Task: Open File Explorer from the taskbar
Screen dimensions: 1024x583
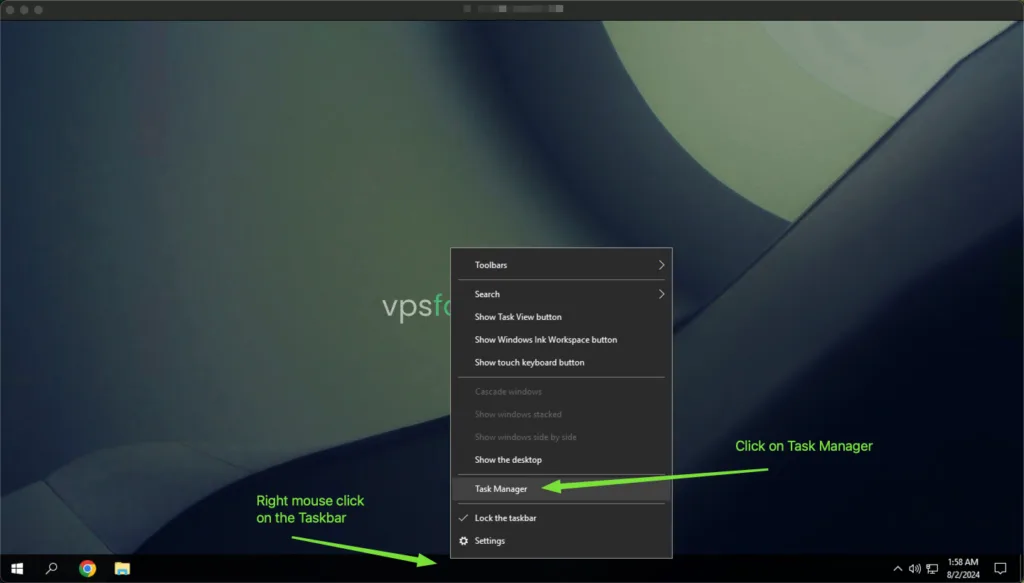Action: click(122, 568)
